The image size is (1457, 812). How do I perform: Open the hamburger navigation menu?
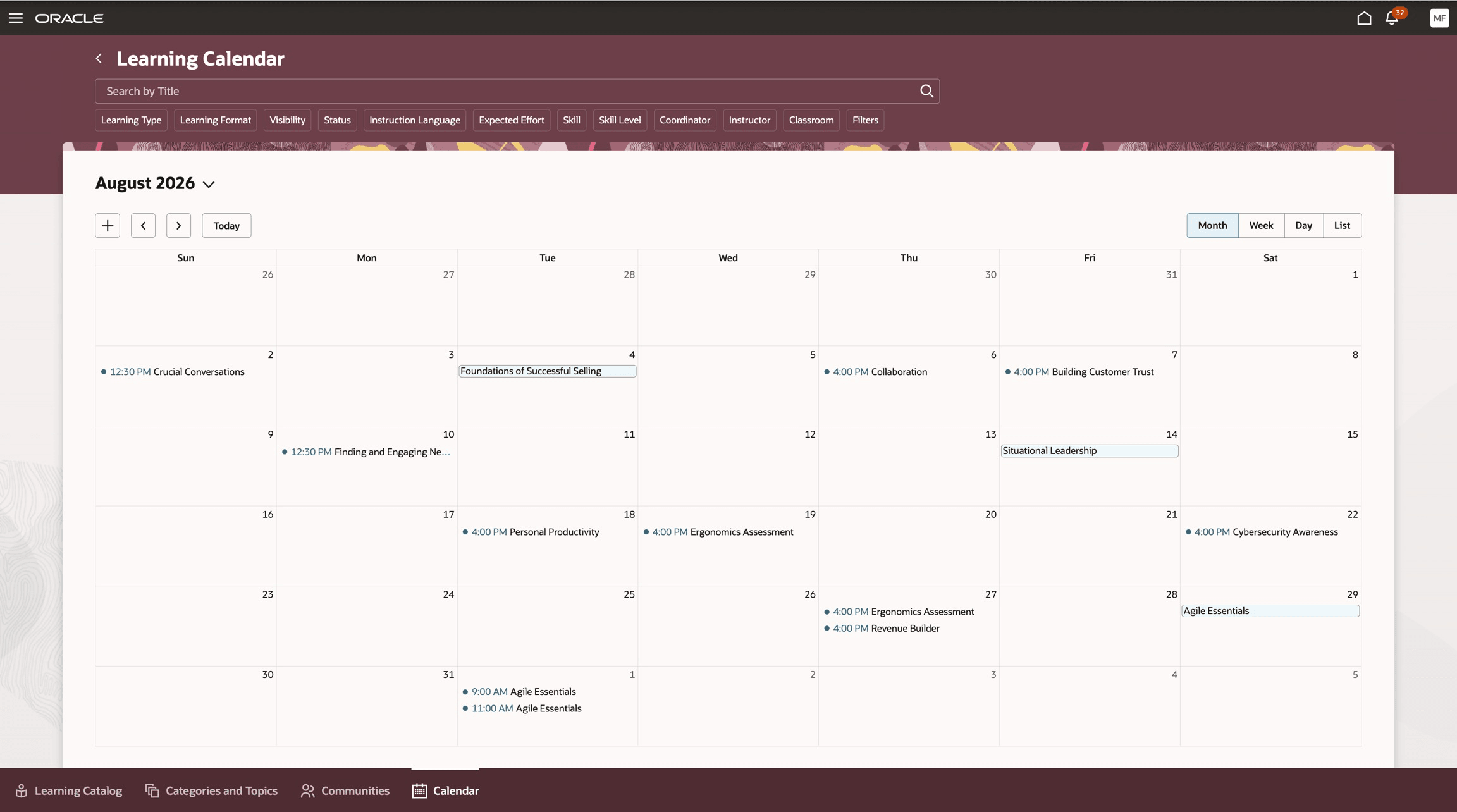pos(16,18)
